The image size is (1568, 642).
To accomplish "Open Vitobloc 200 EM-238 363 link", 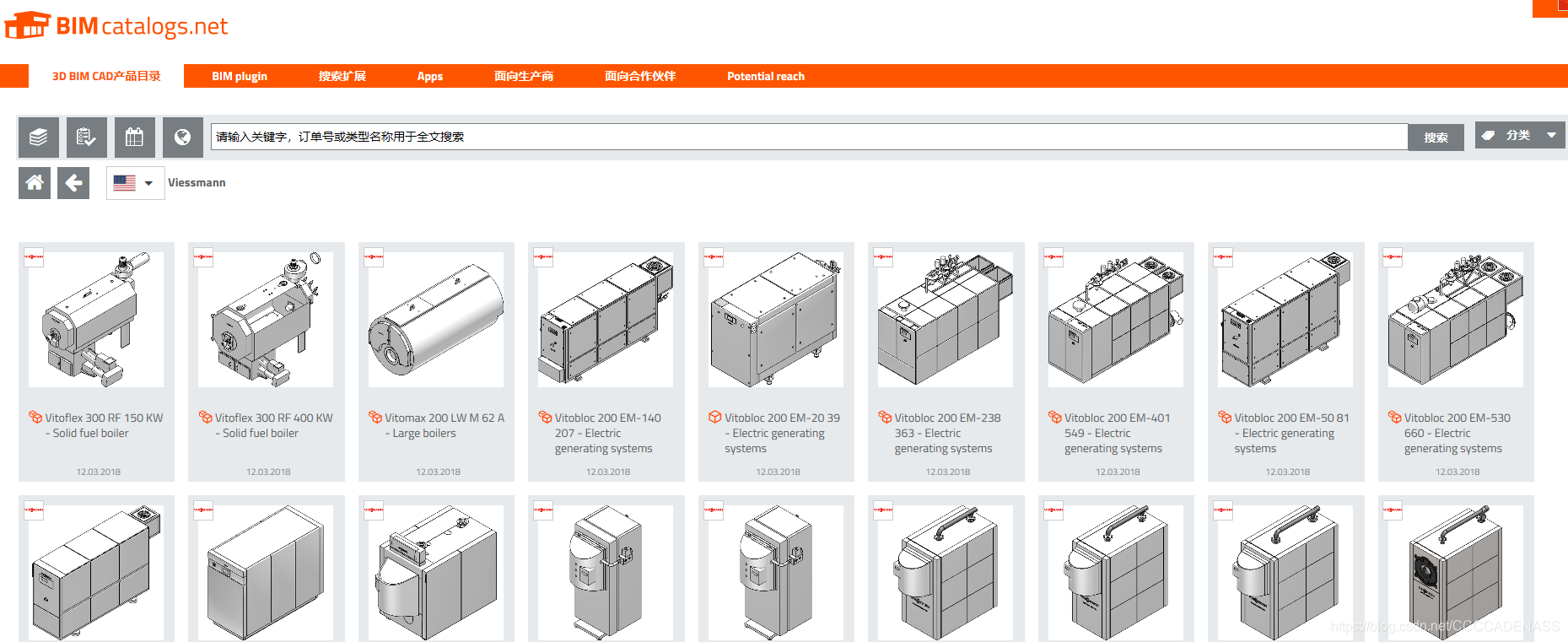I will [947, 433].
